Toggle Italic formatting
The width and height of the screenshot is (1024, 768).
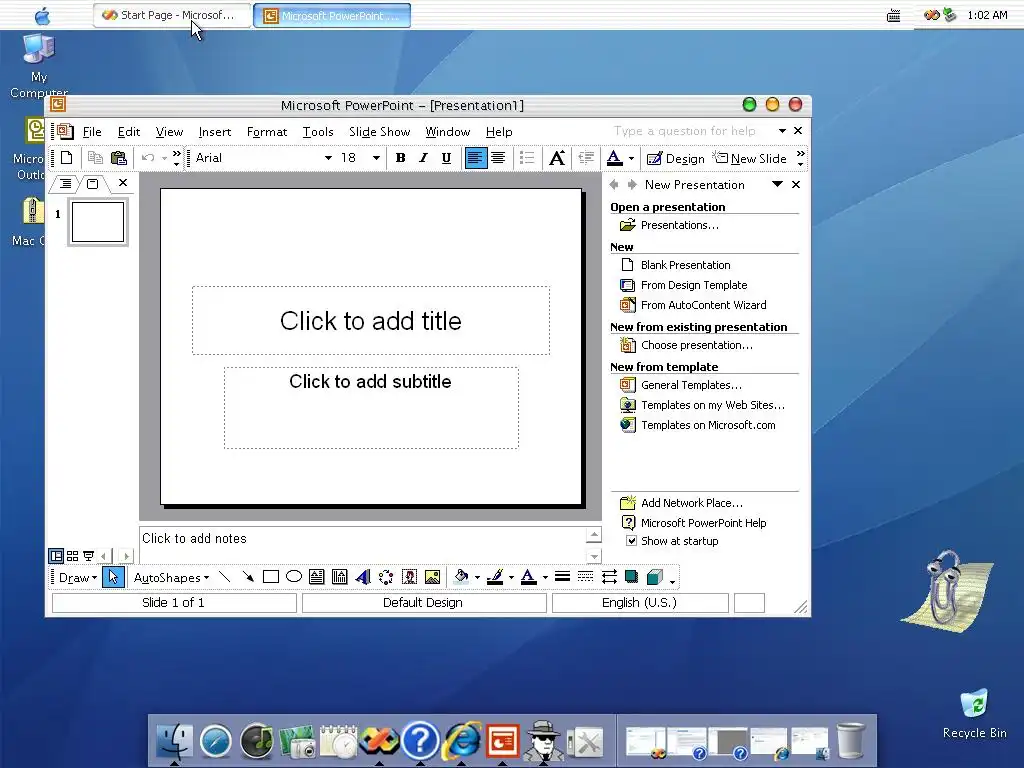(423, 158)
